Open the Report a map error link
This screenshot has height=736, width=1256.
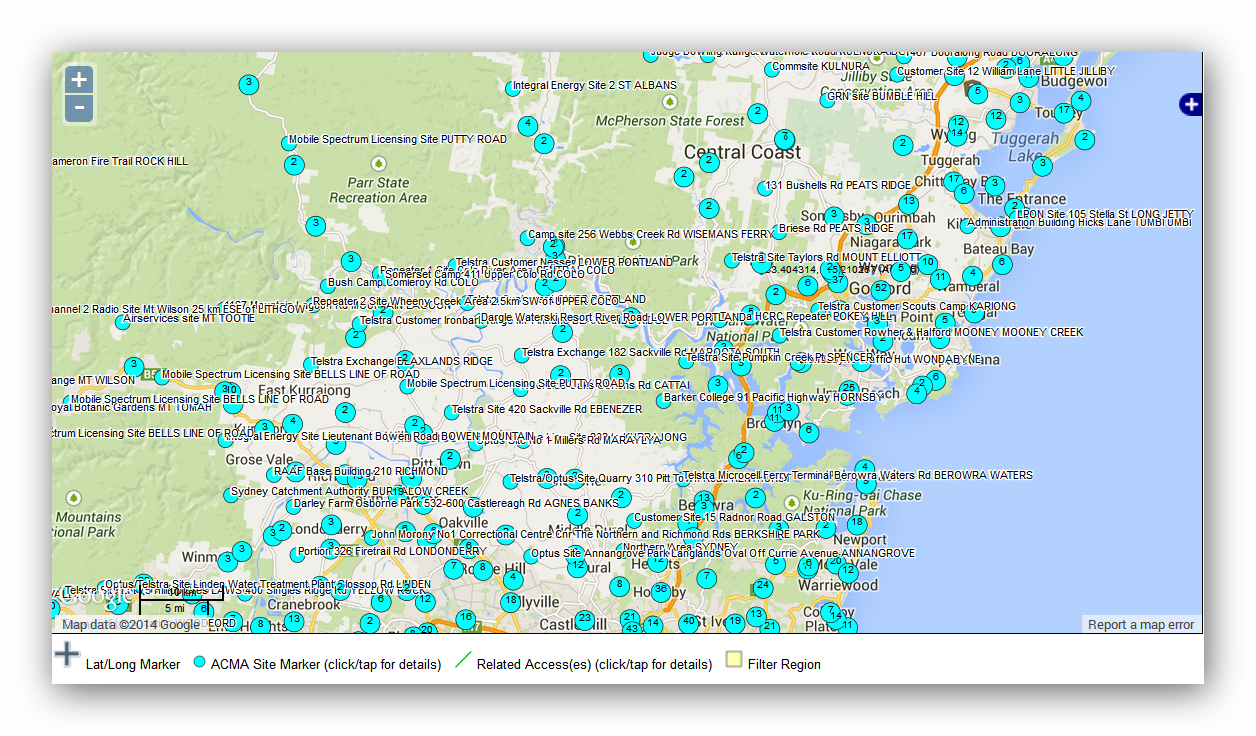pyautogui.click(x=1141, y=625)
